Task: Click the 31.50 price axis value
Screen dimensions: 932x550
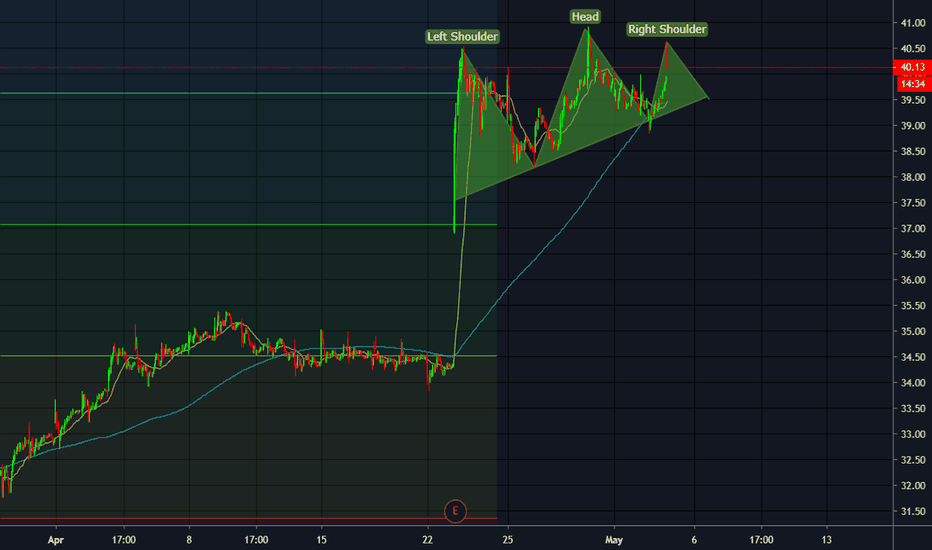Action: tap(913, 511)
